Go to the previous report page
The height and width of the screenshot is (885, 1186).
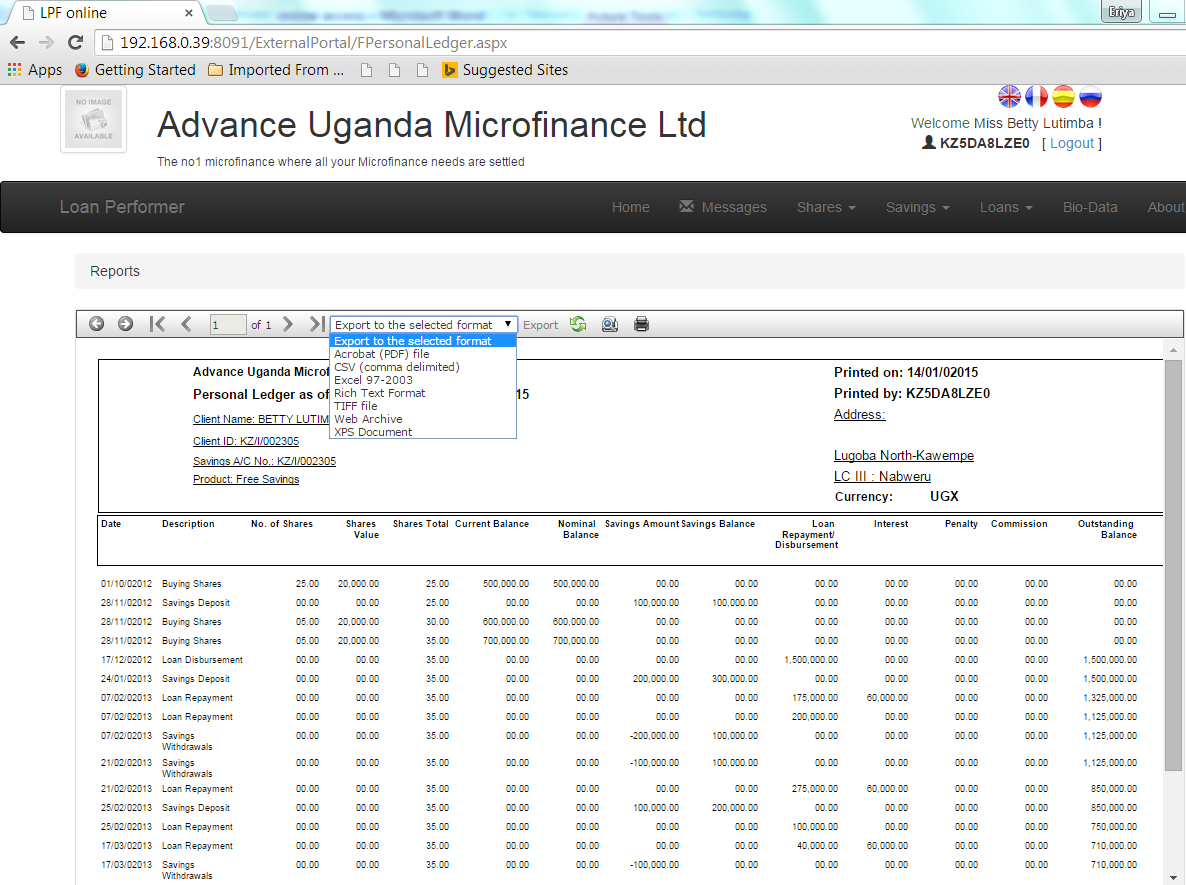pos(186,324)
